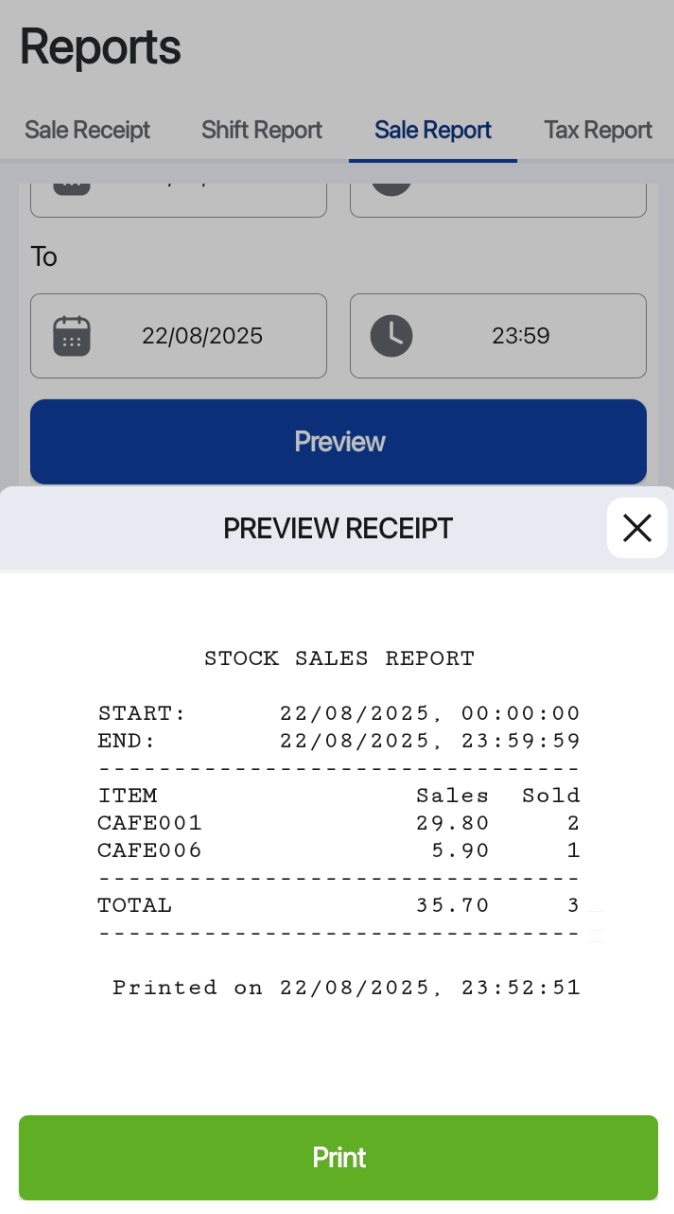
Task: Switch to the Sale Receipt tab
Action: tap(88, 130)
